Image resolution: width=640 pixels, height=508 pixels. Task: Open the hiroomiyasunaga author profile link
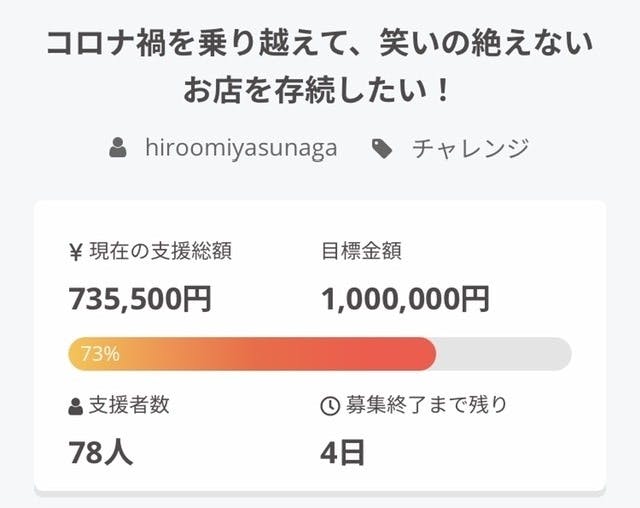(240, 149)
